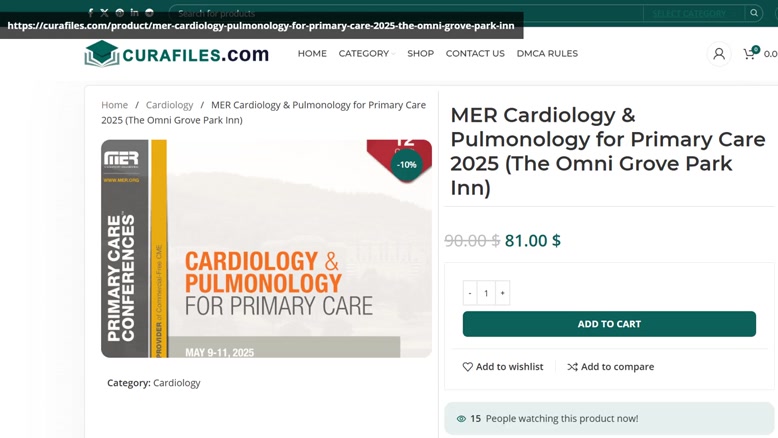
Task: Open the user account icon
Action: tap(719, 54)
